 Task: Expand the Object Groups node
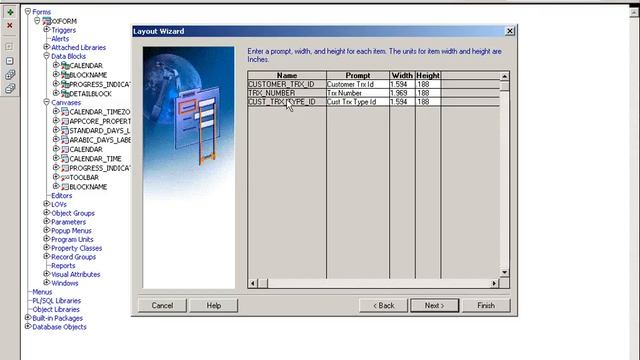click(x=47, y=213)
